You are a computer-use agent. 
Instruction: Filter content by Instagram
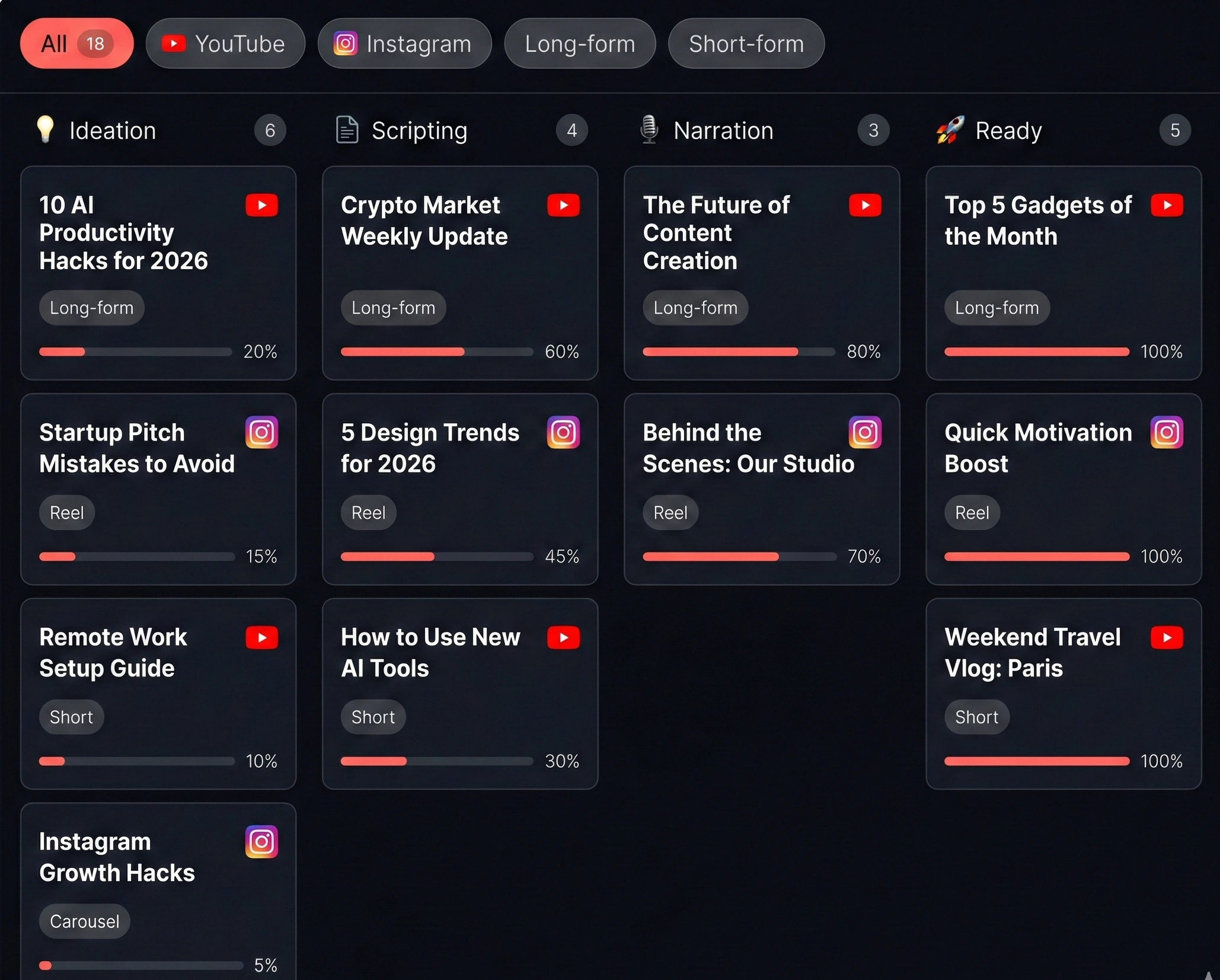(x=404, y=44)
